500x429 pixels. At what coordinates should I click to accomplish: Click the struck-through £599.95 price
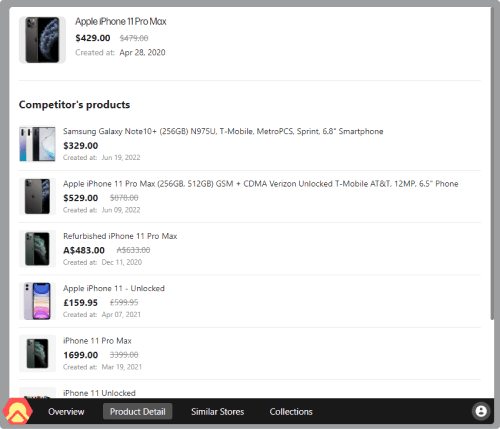coord(124,303)
